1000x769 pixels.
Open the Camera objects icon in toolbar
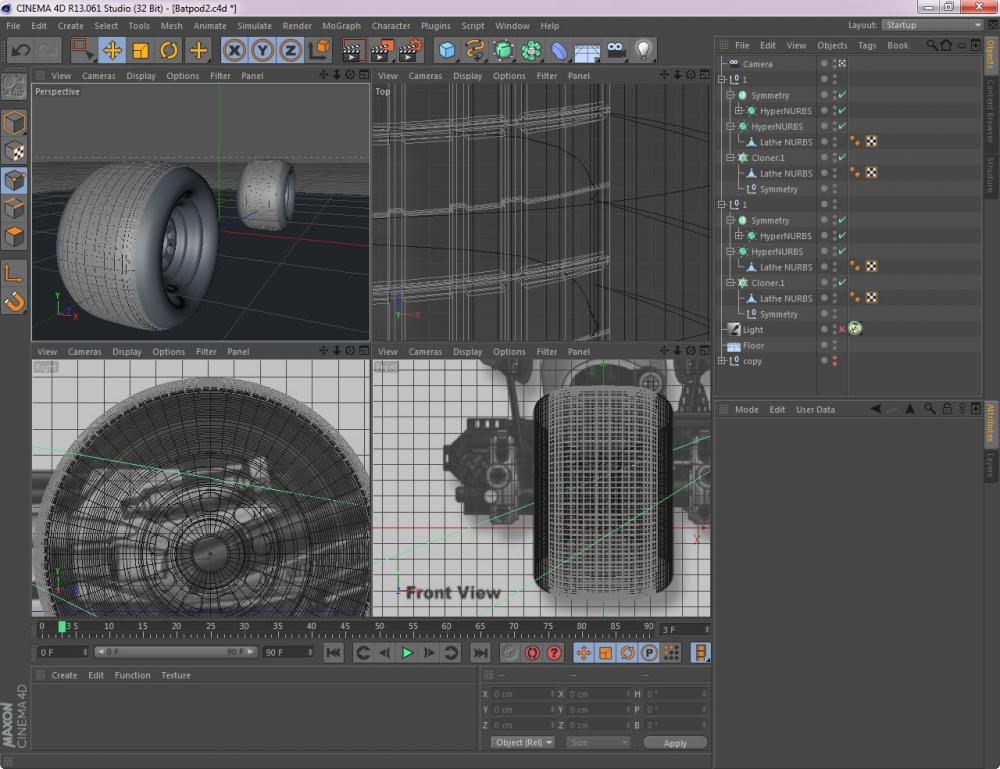point(616,50)
